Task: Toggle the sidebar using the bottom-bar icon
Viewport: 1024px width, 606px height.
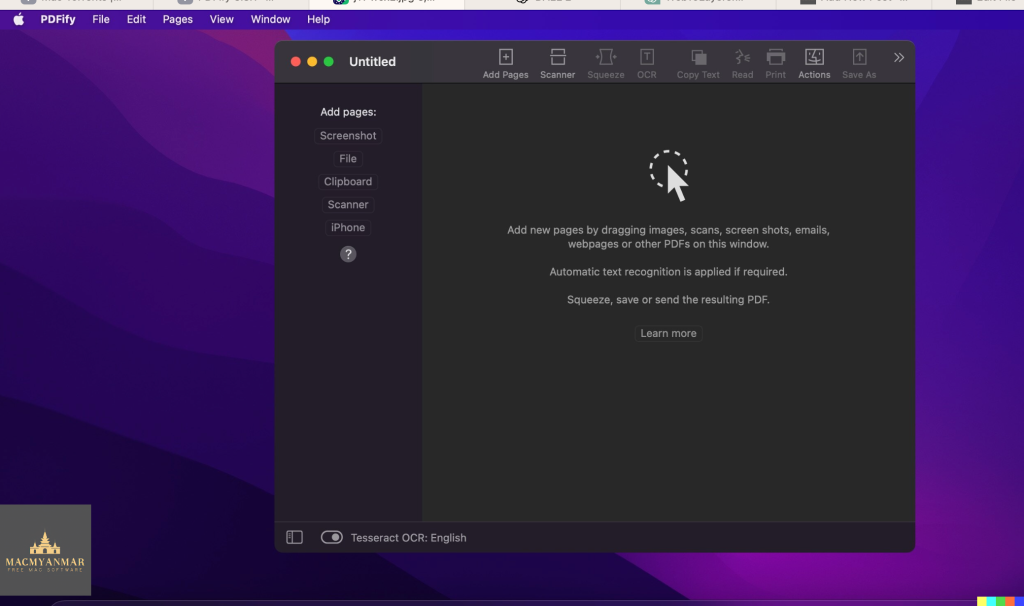Action: (x=295, y=537)
